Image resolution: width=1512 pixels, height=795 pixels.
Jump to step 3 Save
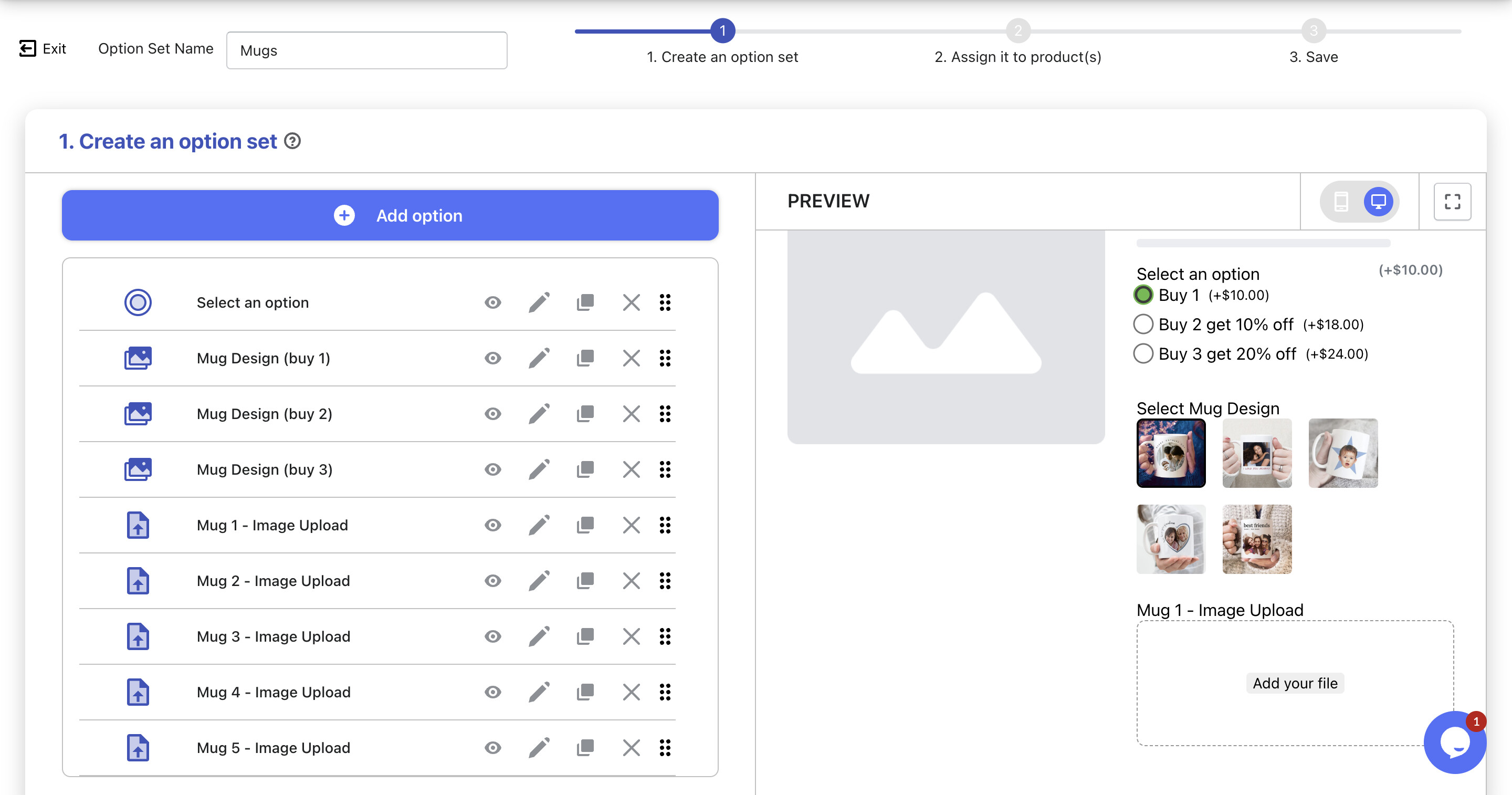pos(1314,30)
